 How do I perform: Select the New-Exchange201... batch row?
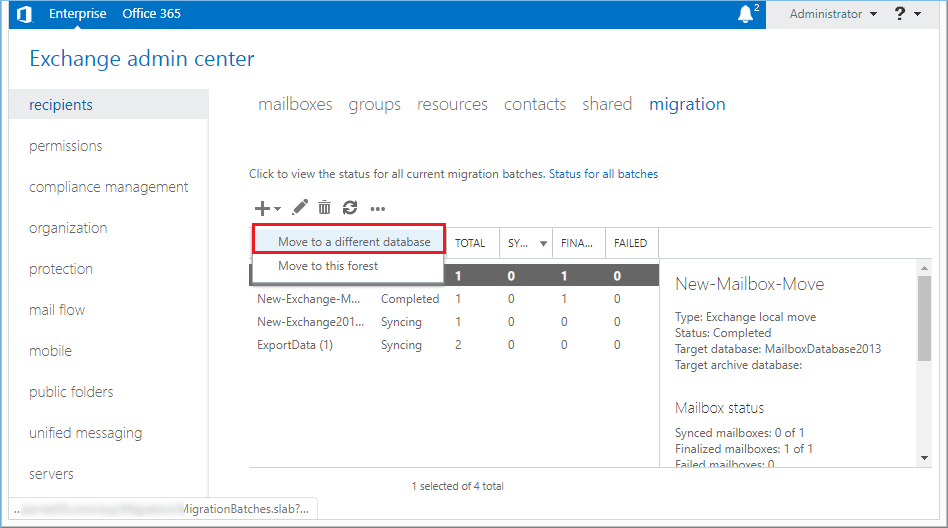(454, 322)
